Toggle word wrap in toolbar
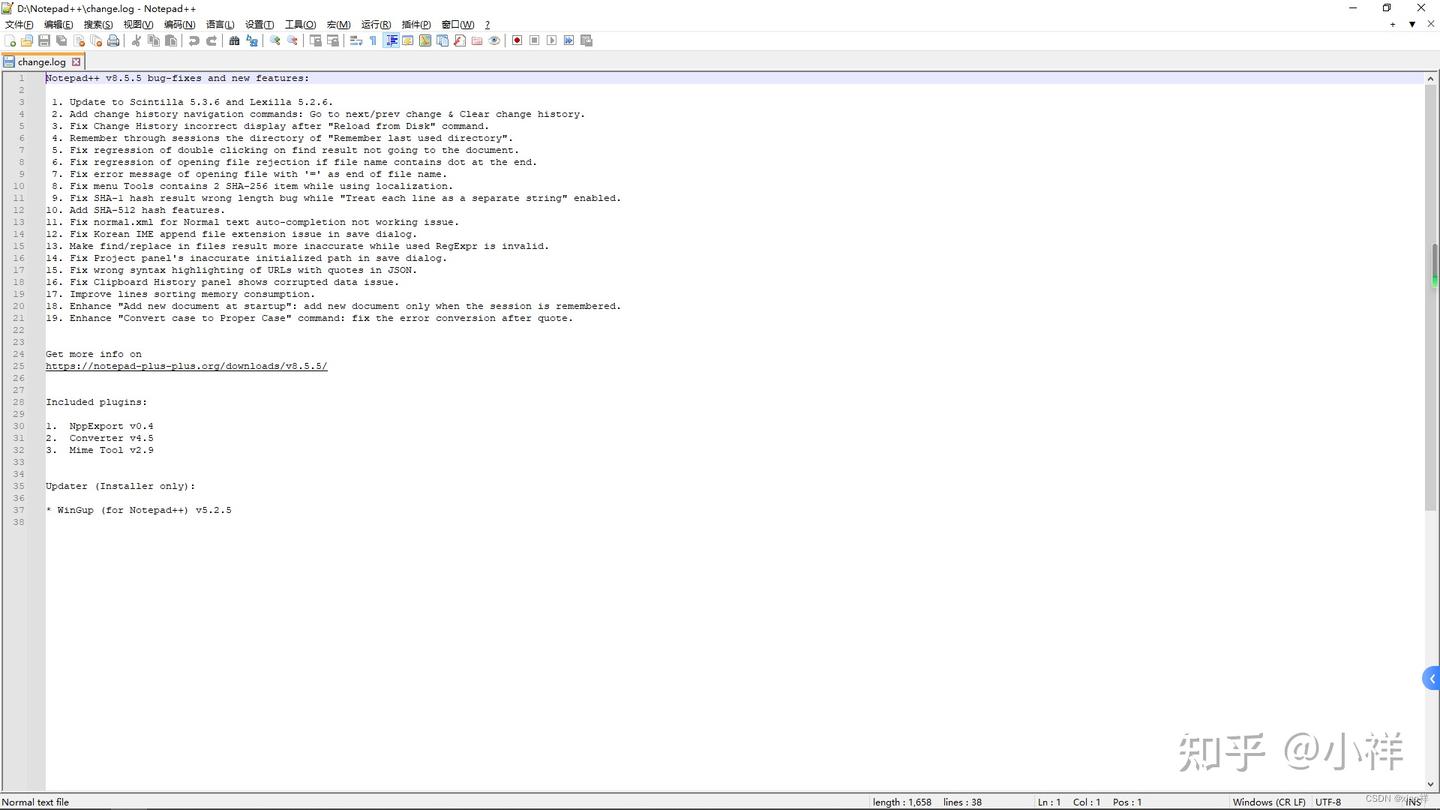 click(355, 41)
